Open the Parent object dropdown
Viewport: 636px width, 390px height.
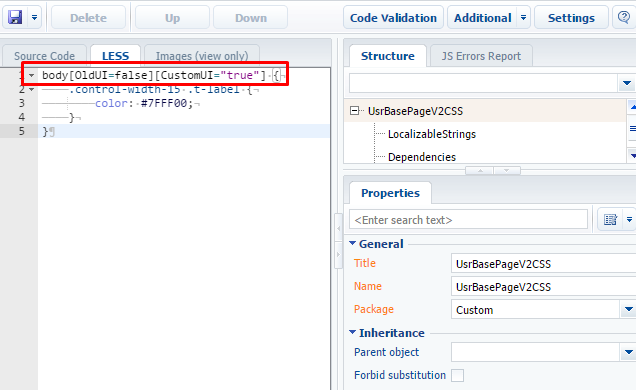[628, 352]
